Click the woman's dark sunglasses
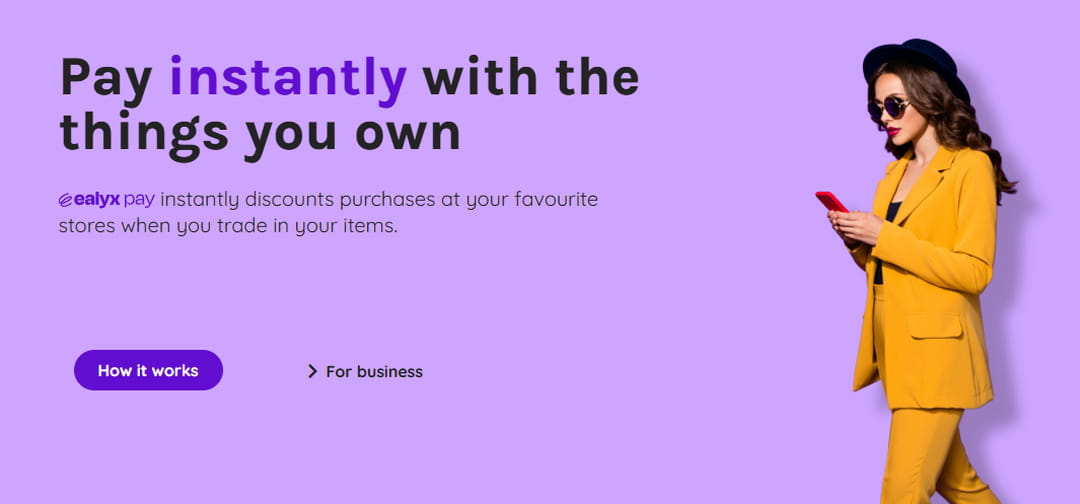The image size is (1080, 504). pos(889,107)
